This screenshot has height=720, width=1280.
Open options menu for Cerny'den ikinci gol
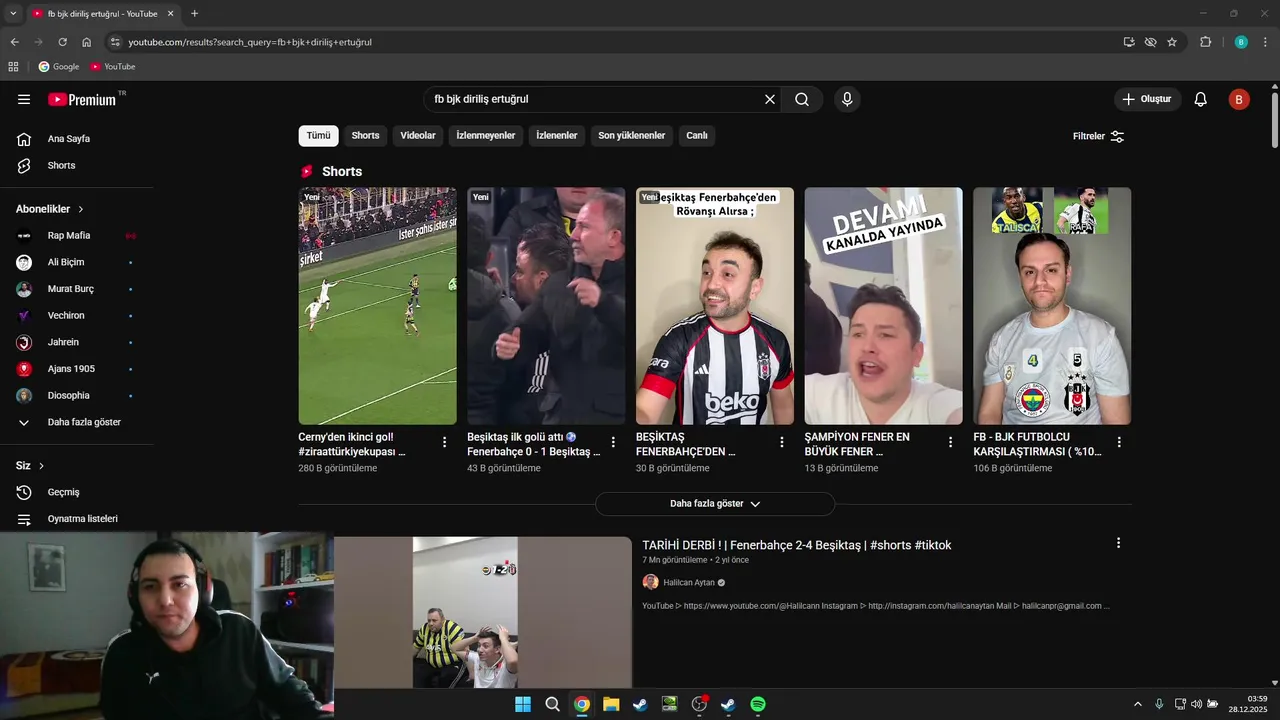tap(445, 442)
